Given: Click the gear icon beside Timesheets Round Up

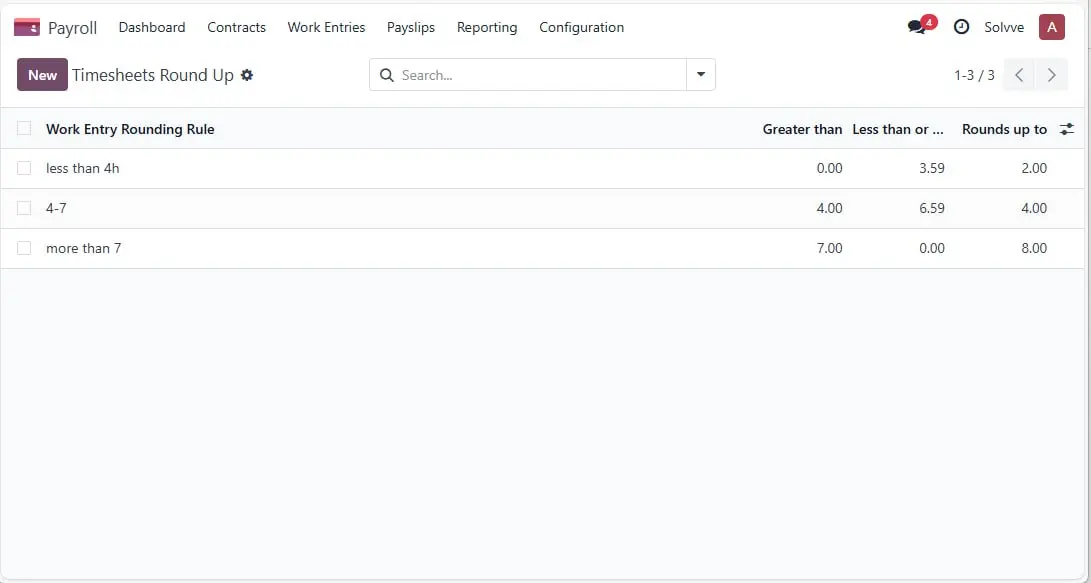Looking at the screenshot, I should pos(247,75).
